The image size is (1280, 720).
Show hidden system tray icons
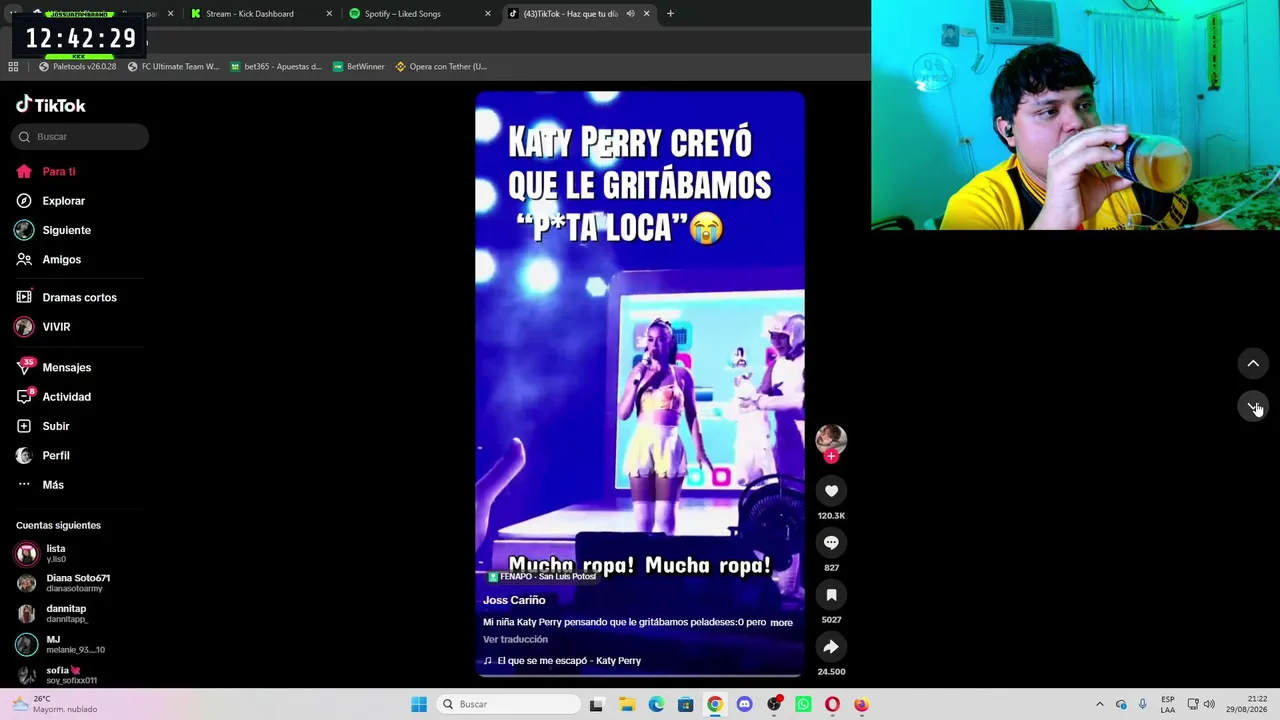tap(1100, 704)
